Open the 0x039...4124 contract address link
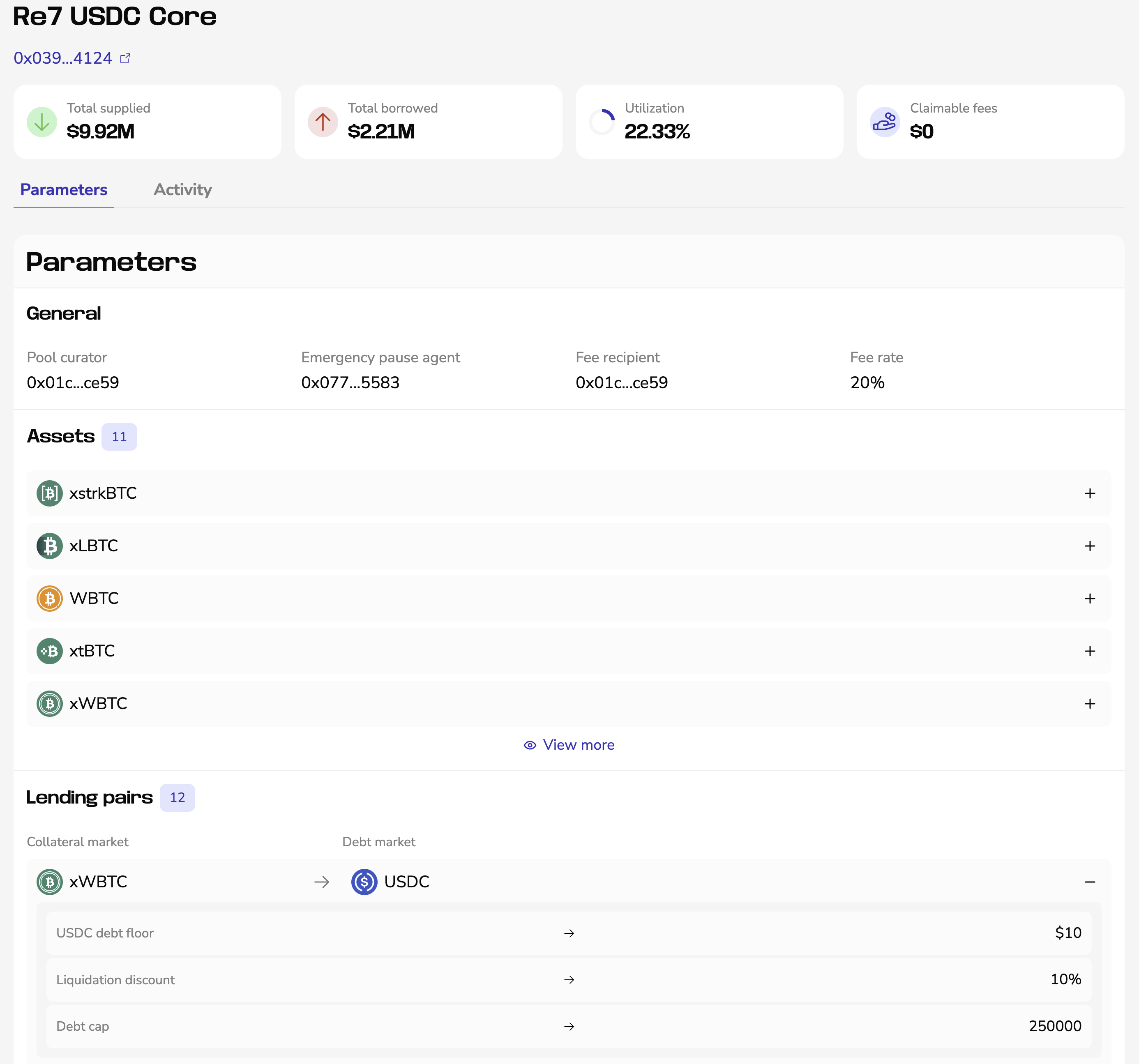1139x1064 pixels. (63, 58)
